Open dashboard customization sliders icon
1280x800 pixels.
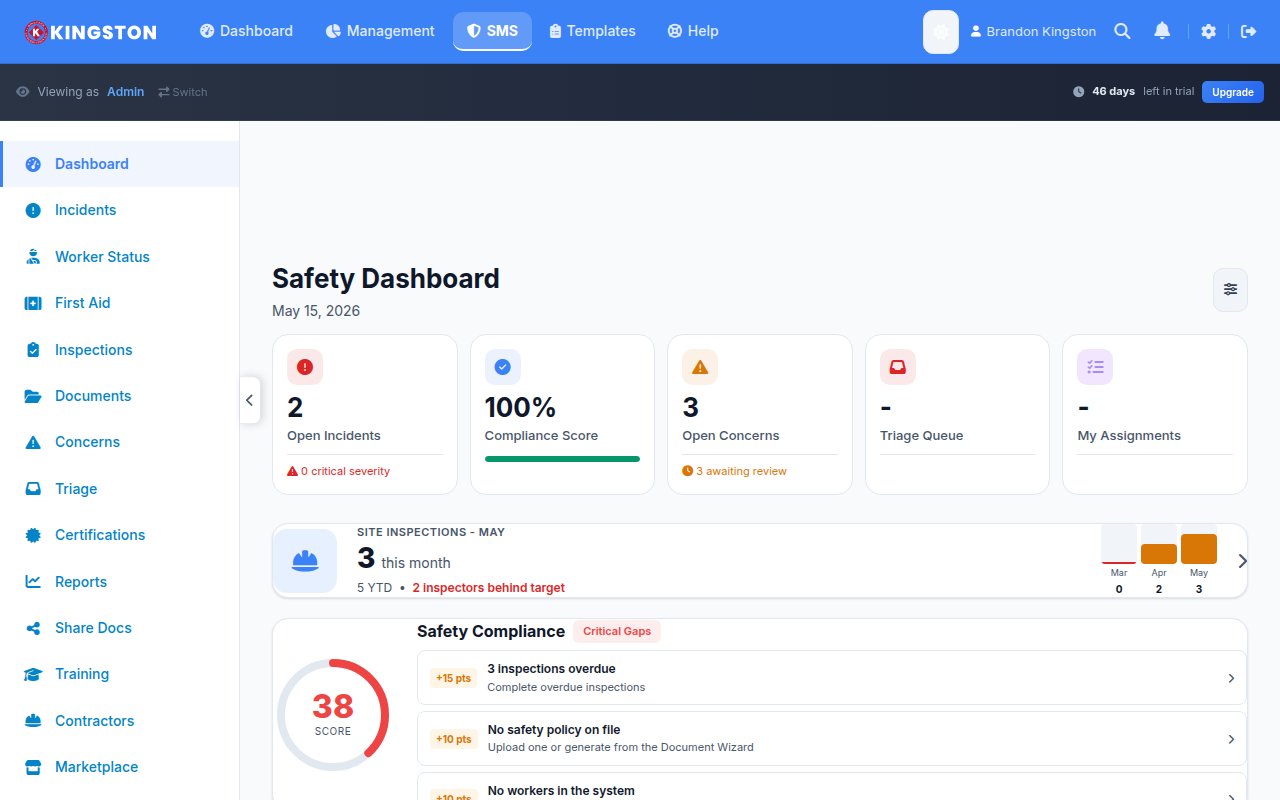[x=1230, y=289]
